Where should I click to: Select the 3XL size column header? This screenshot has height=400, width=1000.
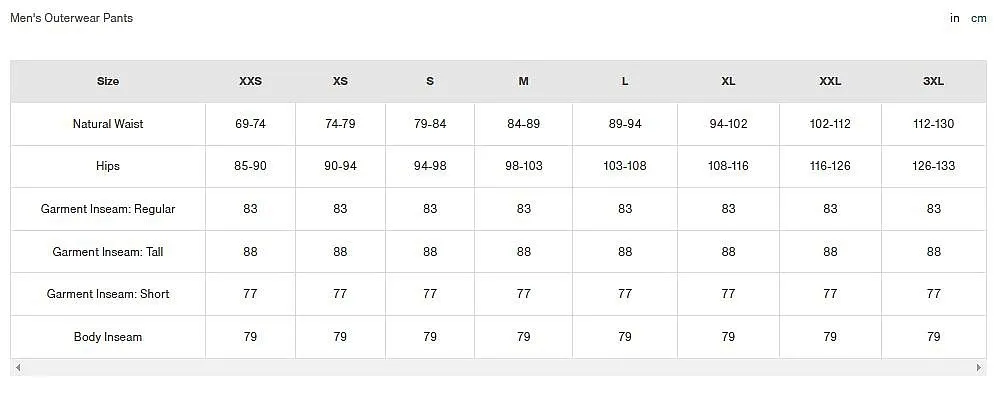(x=933, y=81)
